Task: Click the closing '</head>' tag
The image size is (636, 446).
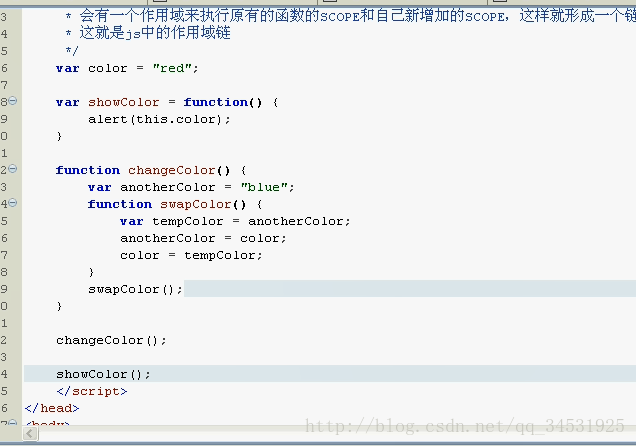Action: pyautogui.click(x=52, y=409)
